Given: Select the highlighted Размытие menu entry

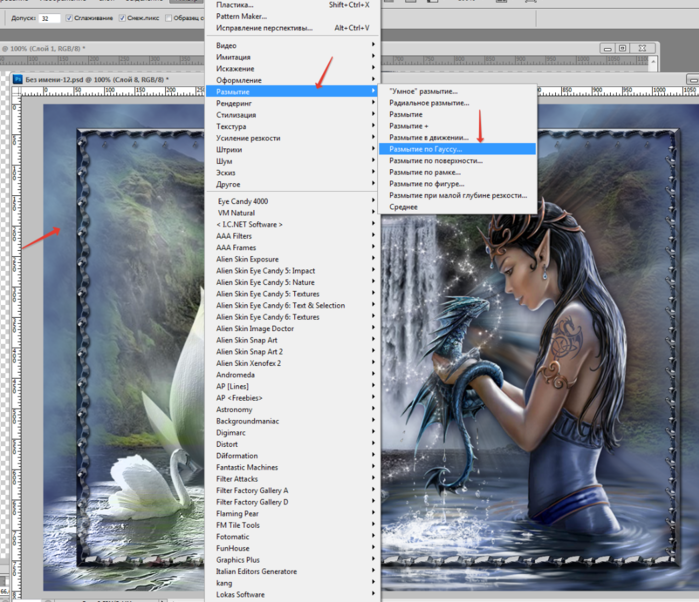Looking at the screenshot, I should (x=293, y=92).
